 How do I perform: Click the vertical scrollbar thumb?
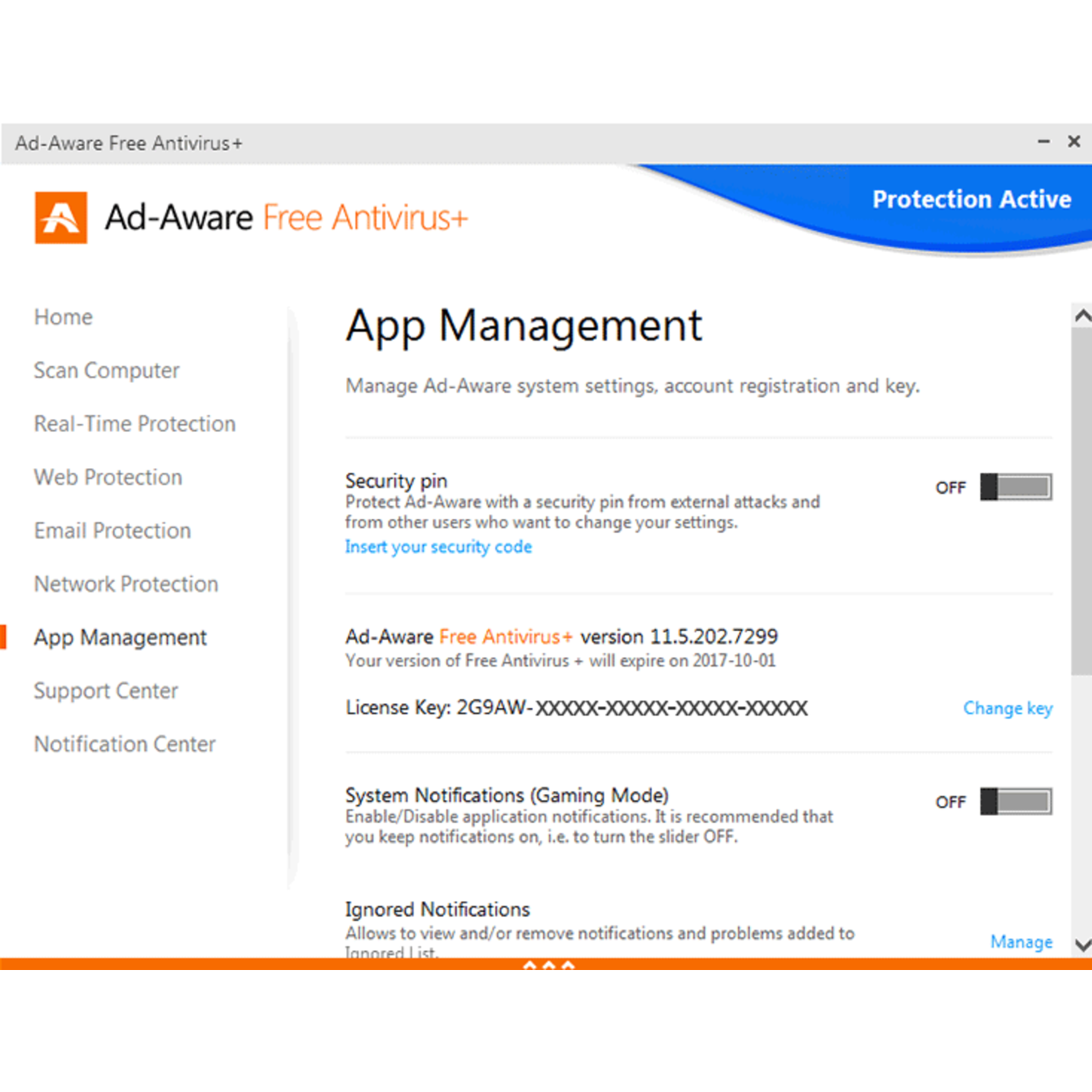(x=1082, y=500)
